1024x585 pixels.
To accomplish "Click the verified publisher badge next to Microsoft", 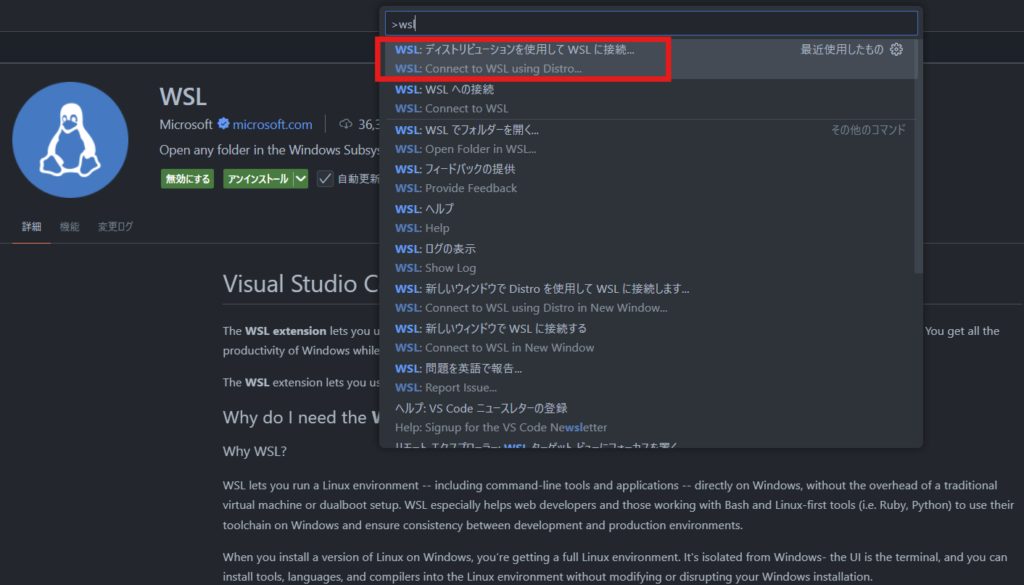I will pyautogui.click(x=223, y=125).
